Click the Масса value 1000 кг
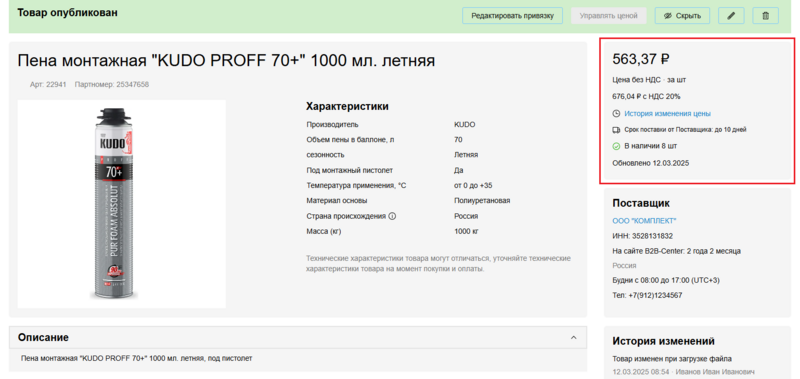The width and height of the screenshot is (800, 379). pyautogui.click(x=467, y=232)
